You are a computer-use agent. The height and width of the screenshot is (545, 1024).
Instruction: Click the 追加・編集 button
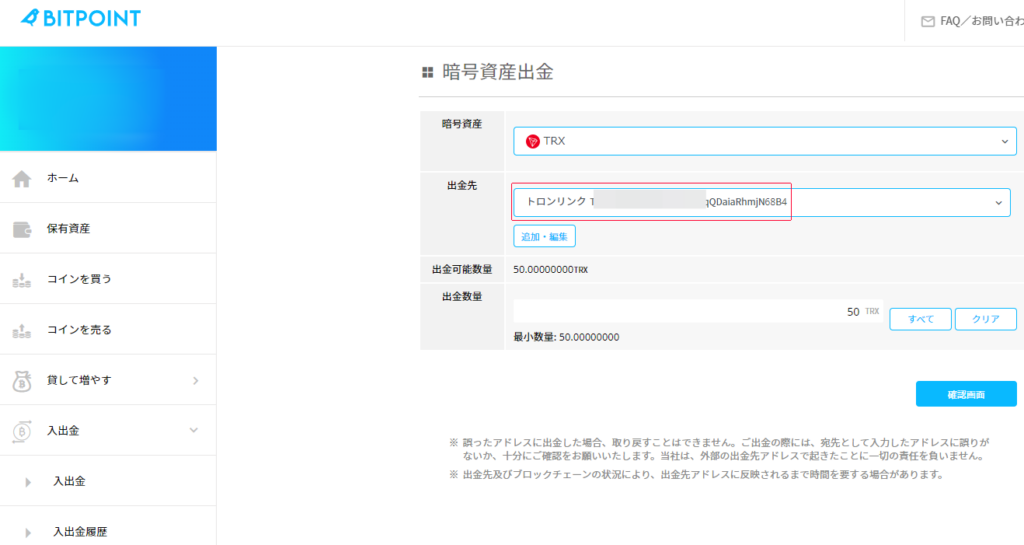[544, 236]
